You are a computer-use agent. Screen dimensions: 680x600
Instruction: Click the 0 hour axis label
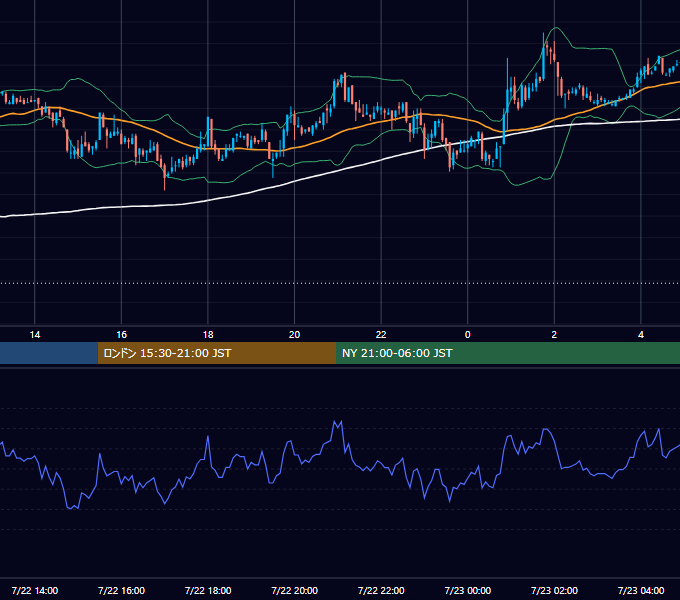coord(468,335)
